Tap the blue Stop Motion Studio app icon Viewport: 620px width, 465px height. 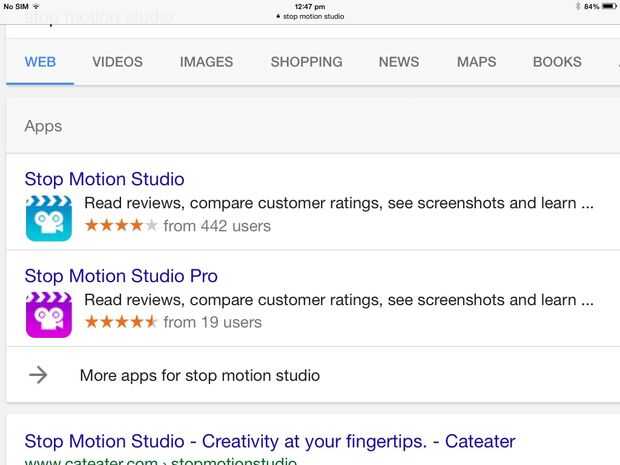click(x=48, y=217)
